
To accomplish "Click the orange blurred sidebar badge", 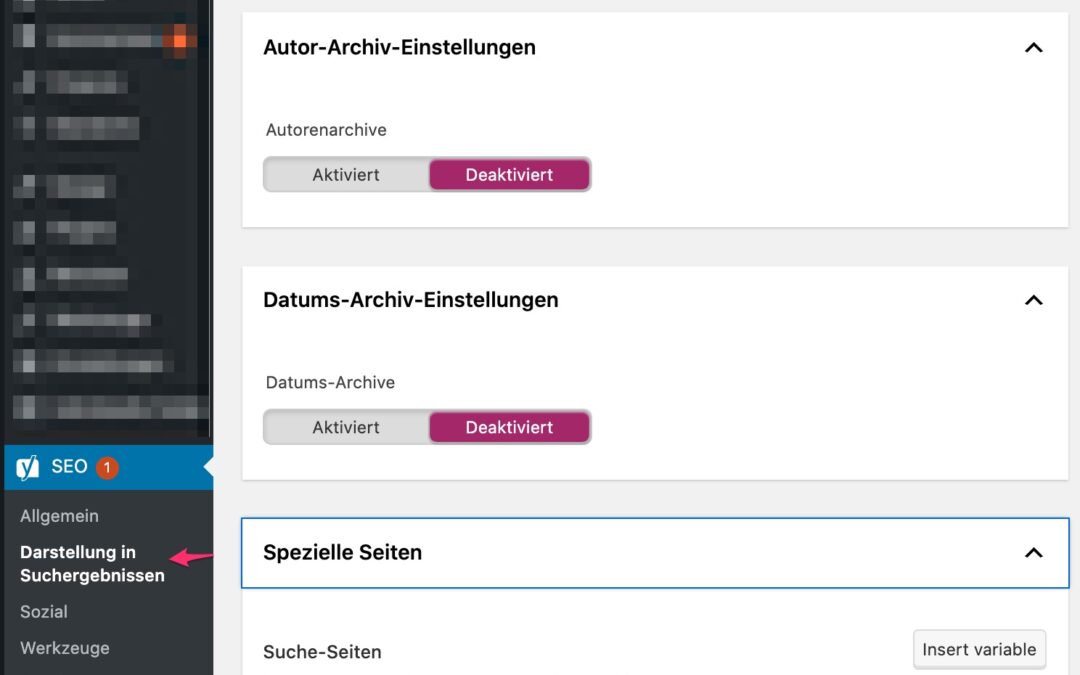I will tap(180, 40).
